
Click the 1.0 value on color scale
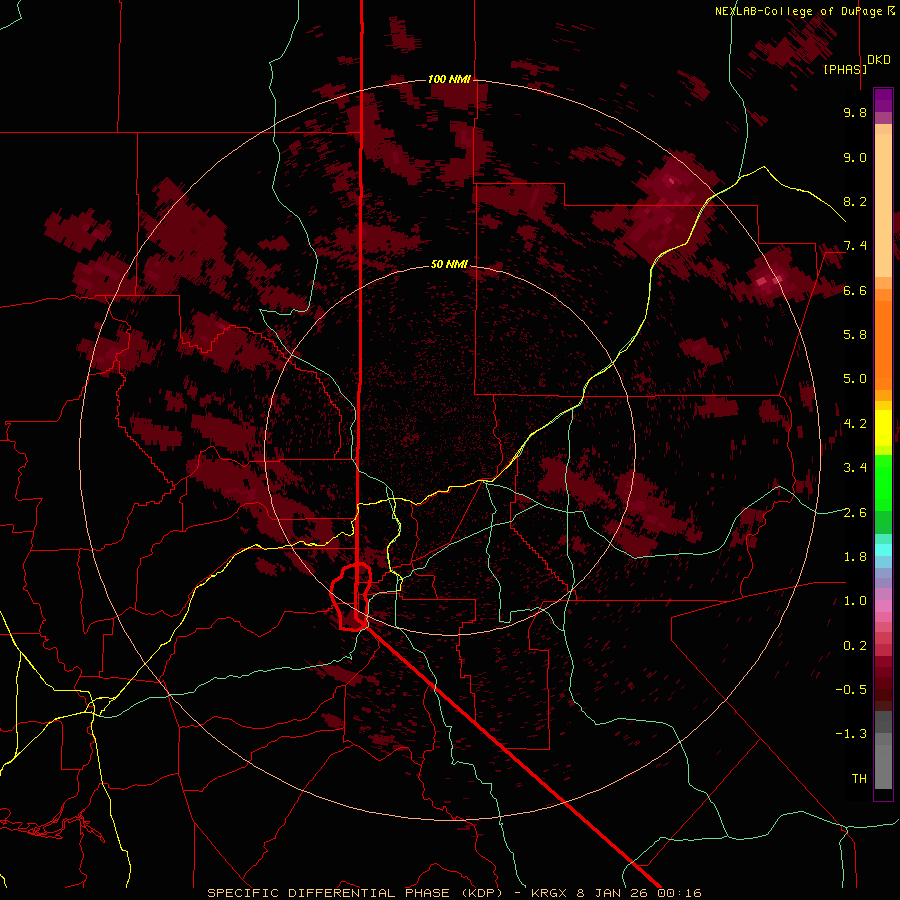tap(855, 601)
